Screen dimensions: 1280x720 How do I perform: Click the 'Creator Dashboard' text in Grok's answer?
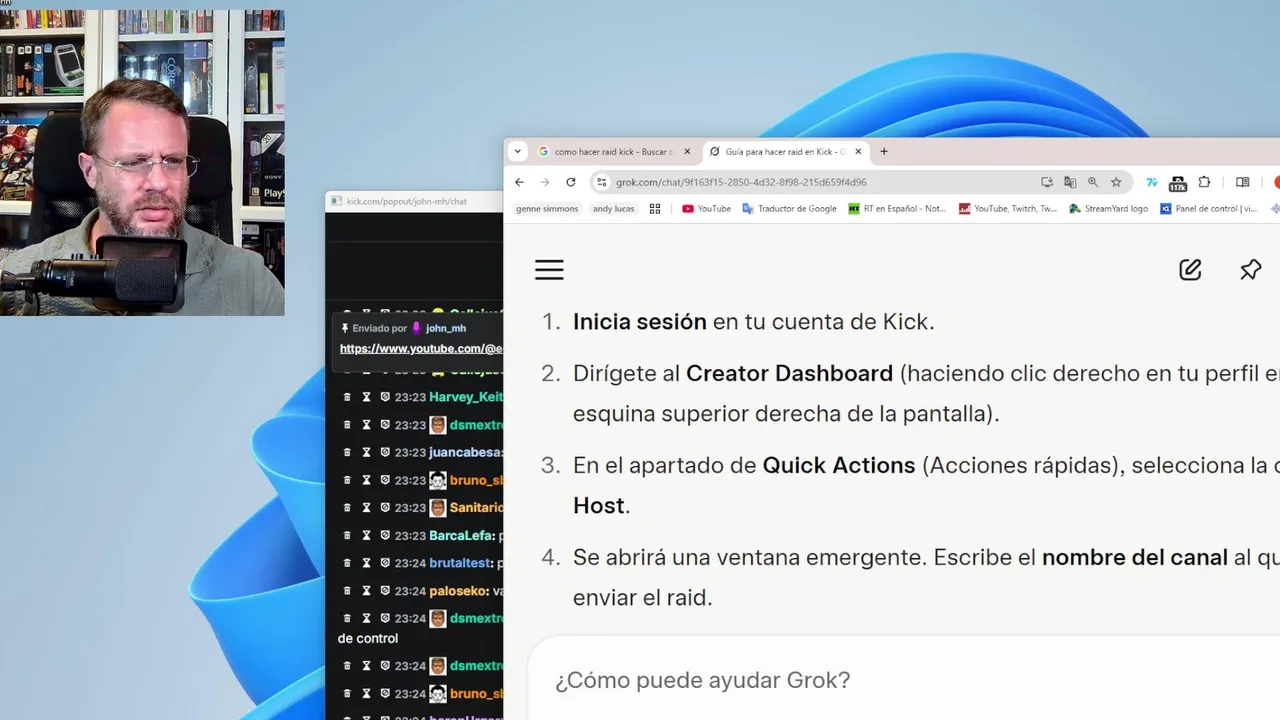click(x=789, y=373)
